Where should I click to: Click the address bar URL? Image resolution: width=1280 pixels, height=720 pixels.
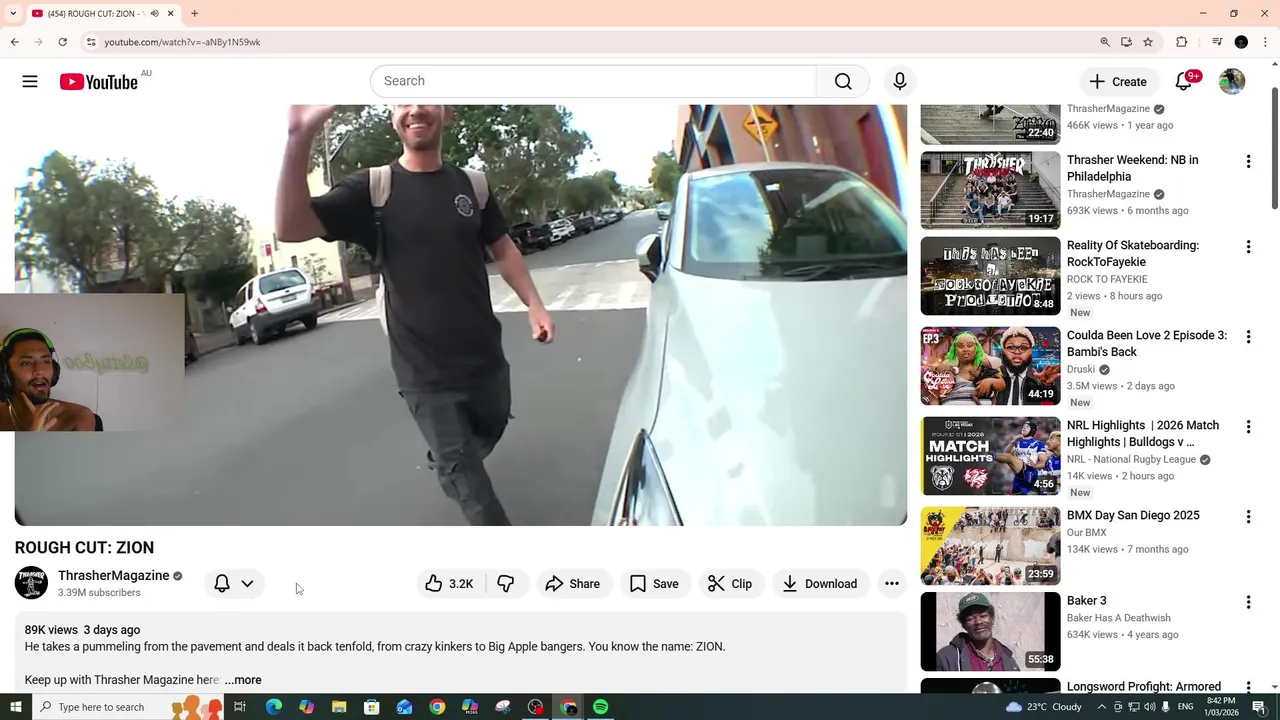tap(182, 42)
